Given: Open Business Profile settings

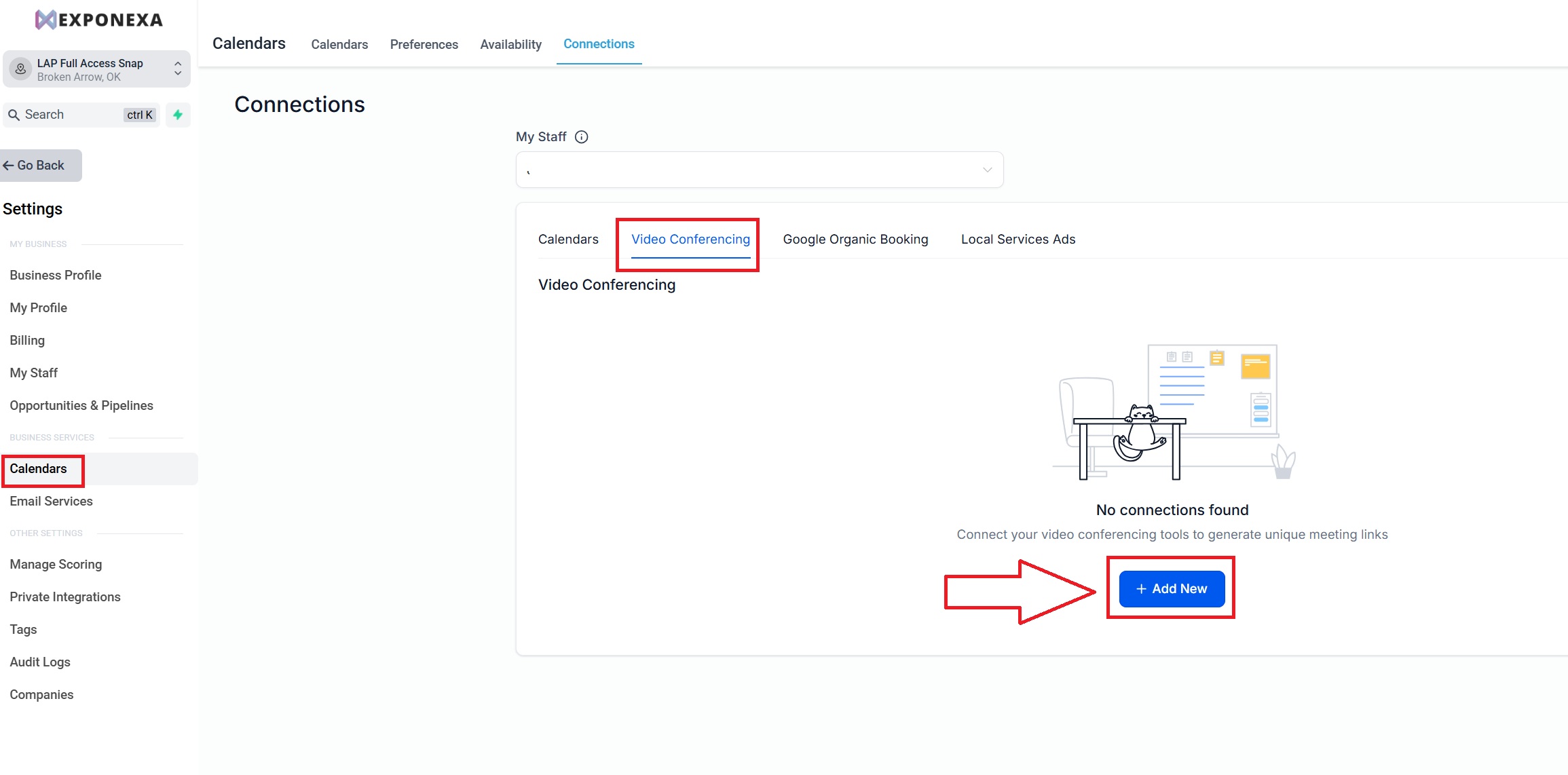Looking at the screenshot, I should [56, 276].
